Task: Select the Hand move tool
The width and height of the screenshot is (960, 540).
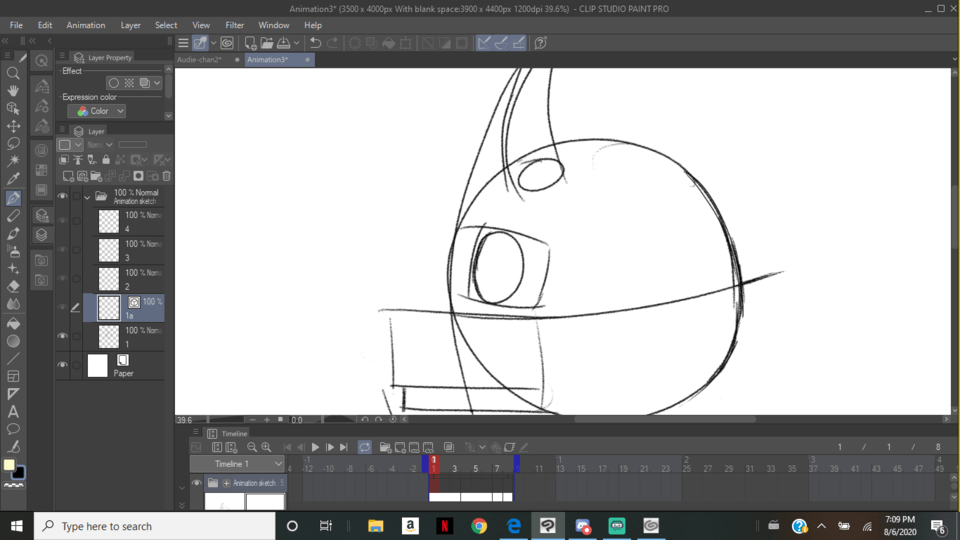Action: click(13, 91)
